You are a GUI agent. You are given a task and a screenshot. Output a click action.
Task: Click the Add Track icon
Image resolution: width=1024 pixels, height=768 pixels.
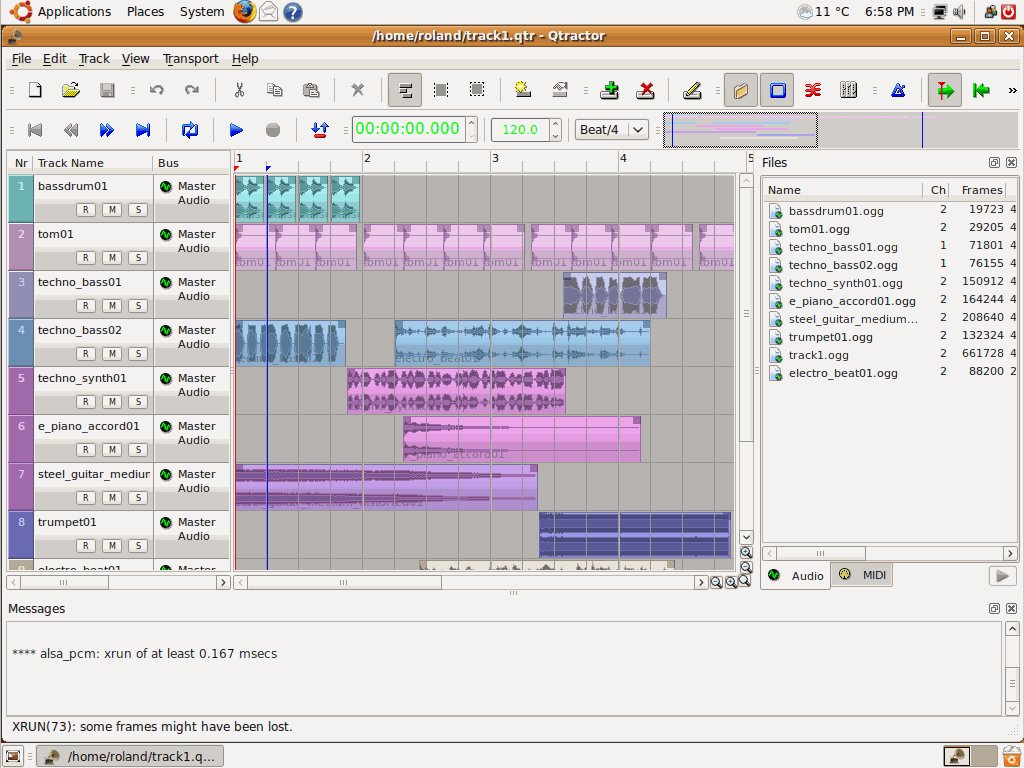click(x=609, y=90)
